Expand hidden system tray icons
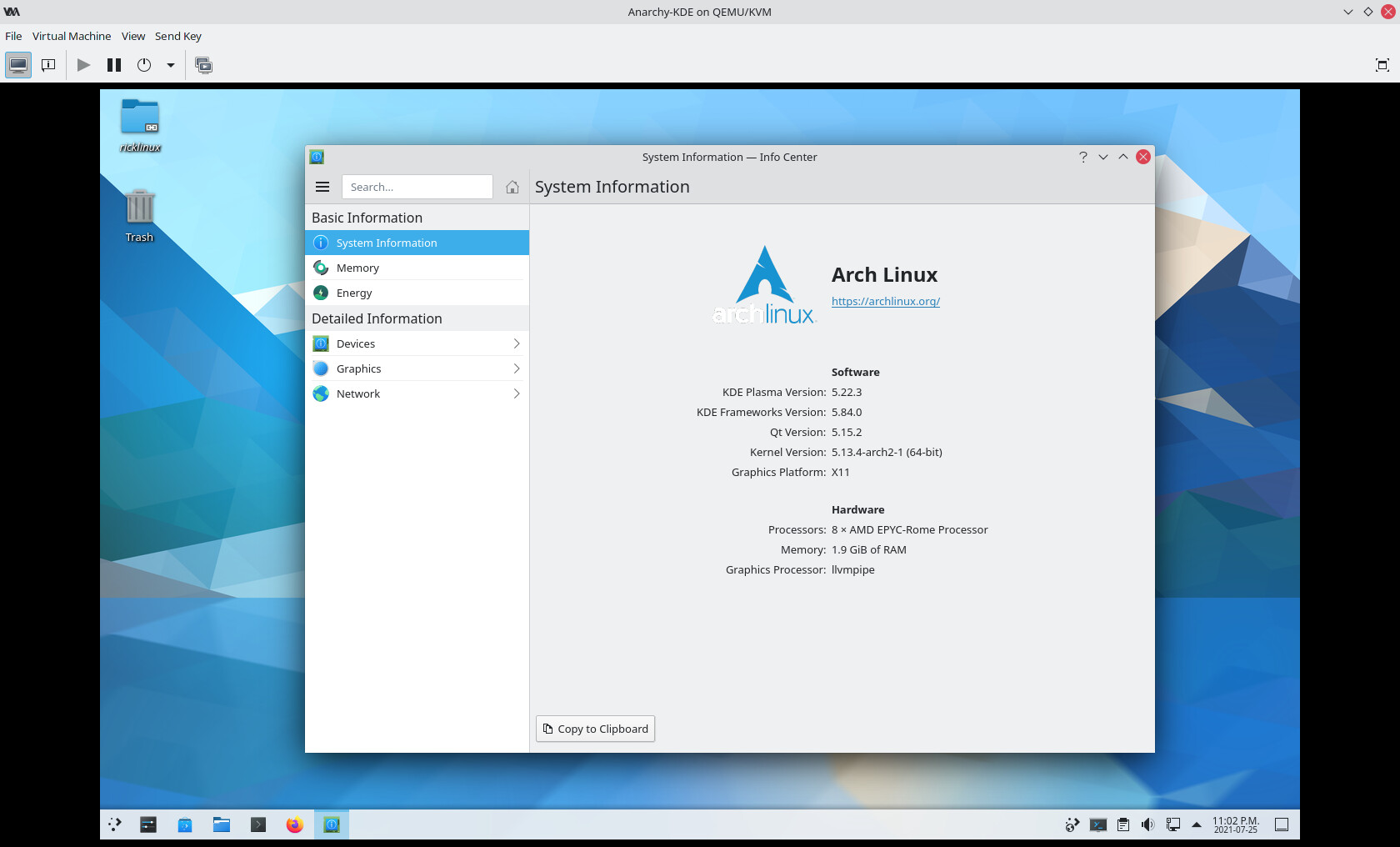 (x=1197, y=824)
